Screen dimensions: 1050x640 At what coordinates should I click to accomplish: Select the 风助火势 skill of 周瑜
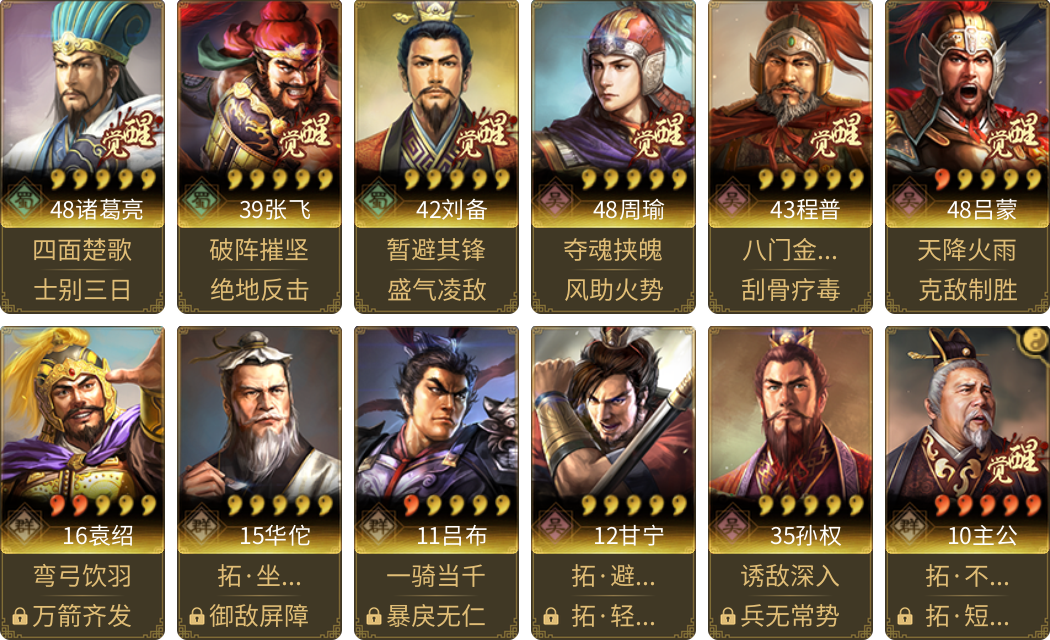click(613, 290)
